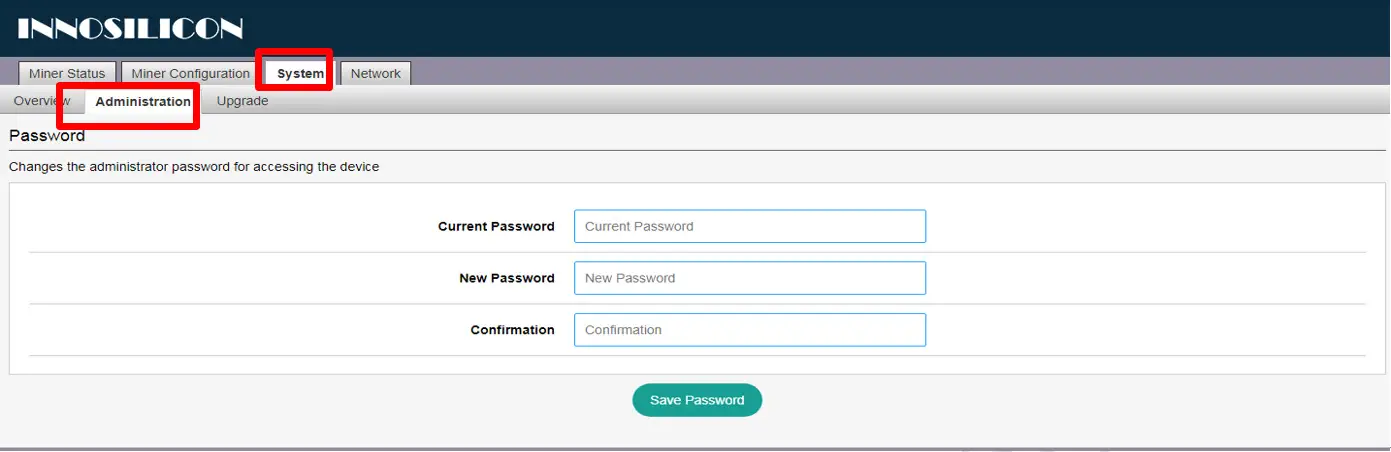Viewport: 1391px width, 452px height.
Task: Select the System tab
Action: click(300, 73)
